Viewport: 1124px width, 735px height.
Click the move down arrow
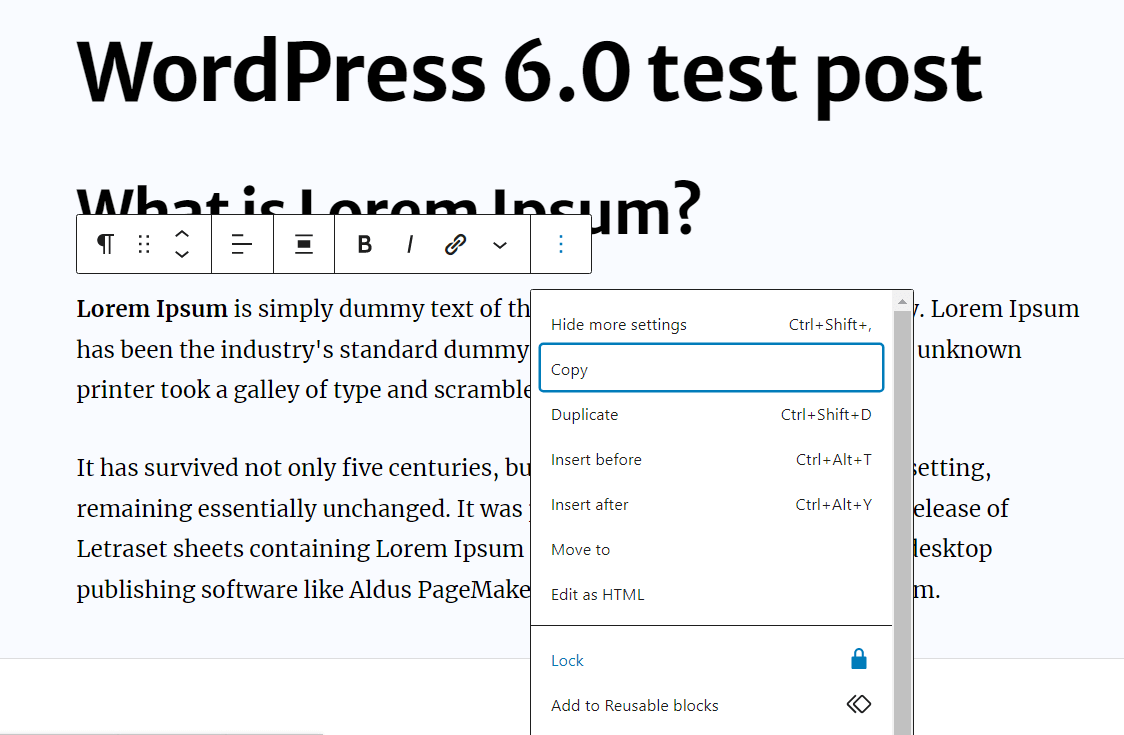coord(182,255)
